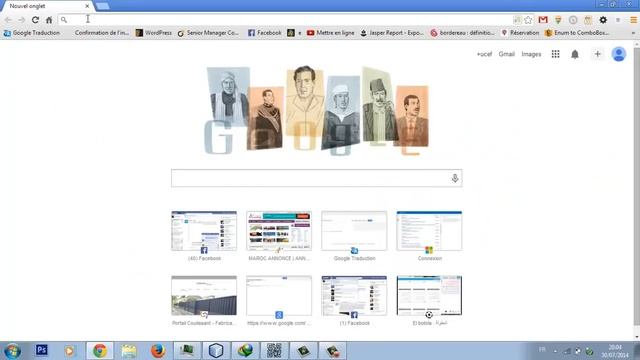Click the taskbar clock and date
This screenshot has width=640, height=360.
(615, 351)
